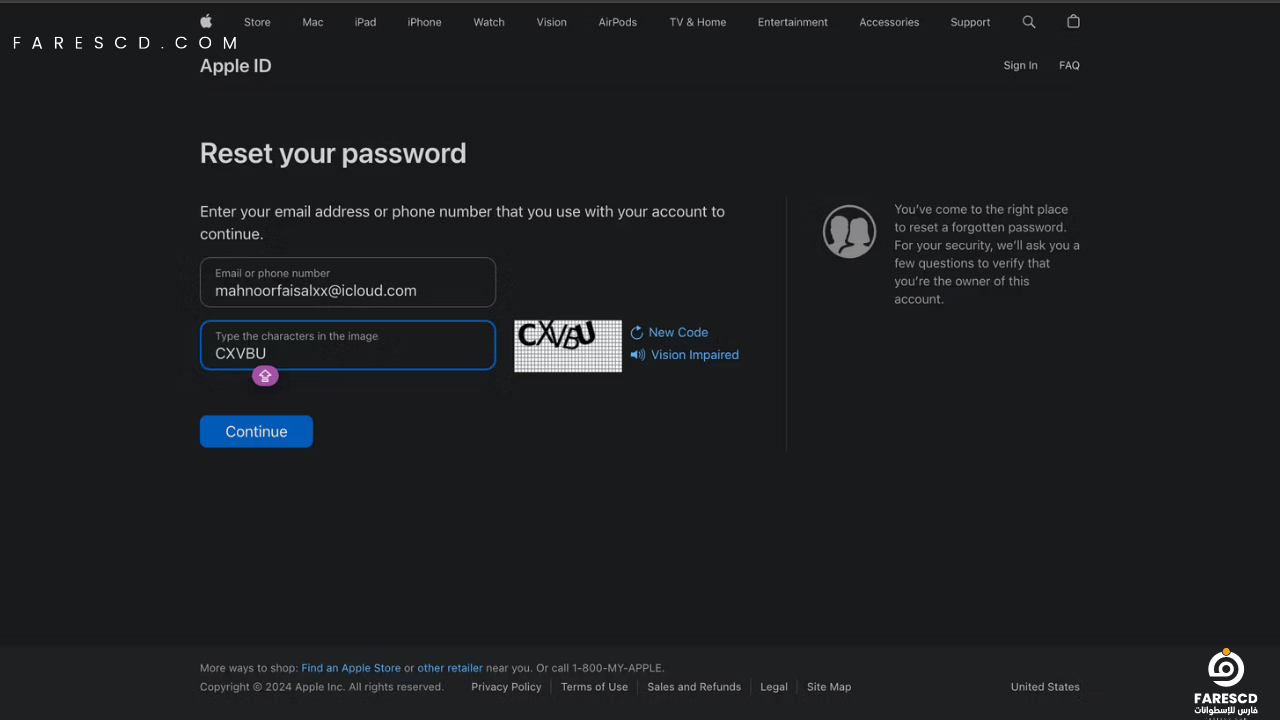Click the account owner silhouette icon

coord(849,231)
